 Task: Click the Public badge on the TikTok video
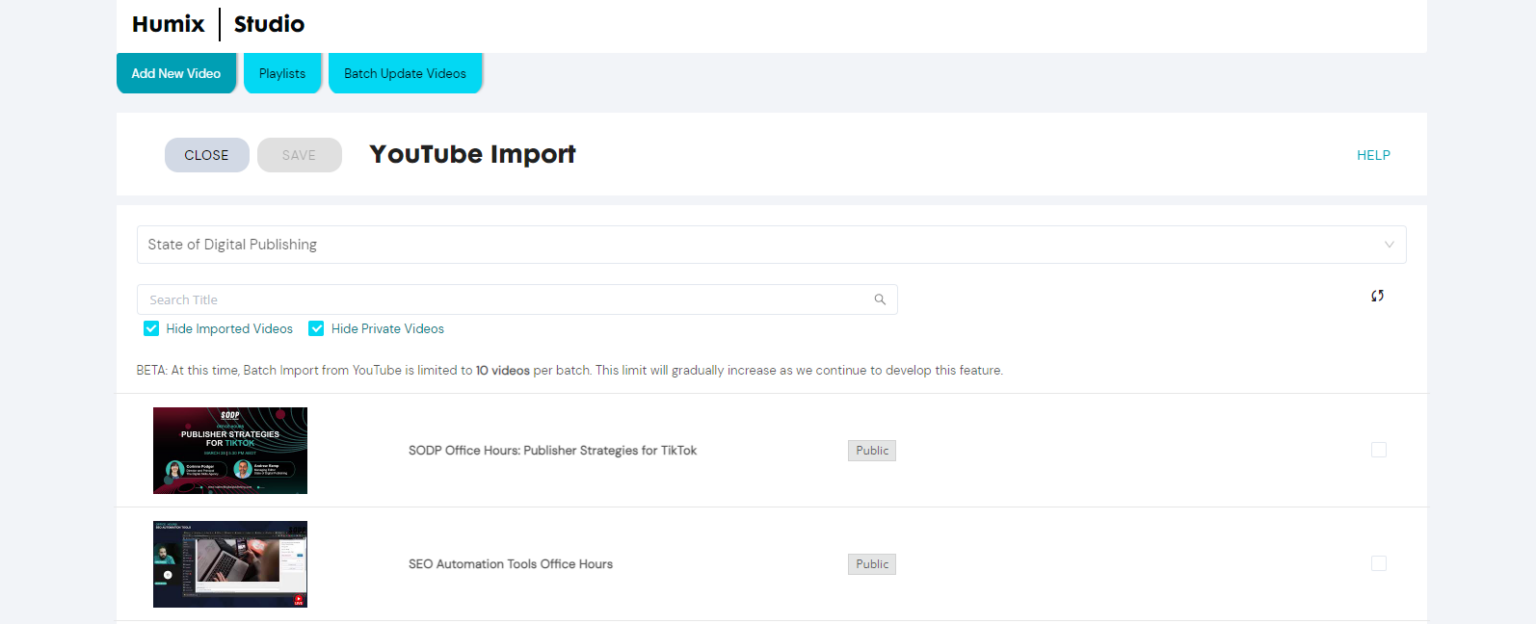click(x=872, y=450)
